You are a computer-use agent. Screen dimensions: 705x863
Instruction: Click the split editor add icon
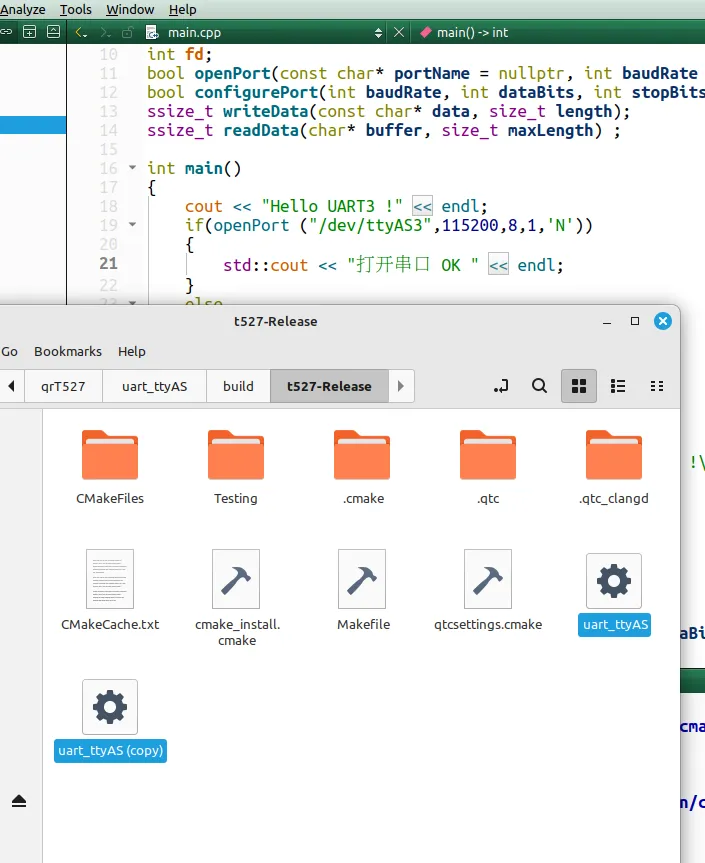coord(30,32)
